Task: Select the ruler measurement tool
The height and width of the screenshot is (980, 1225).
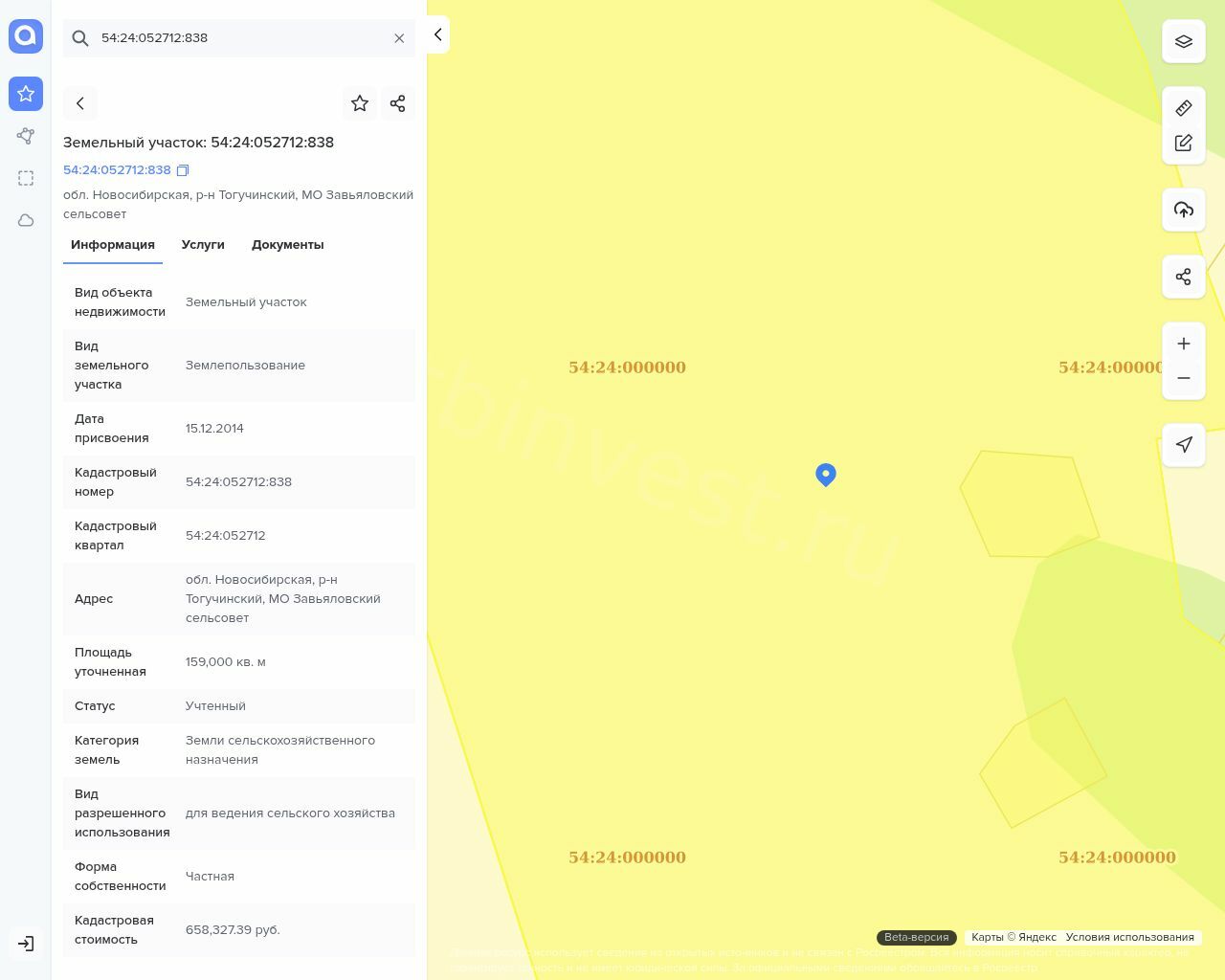Action: [1184, 108]
